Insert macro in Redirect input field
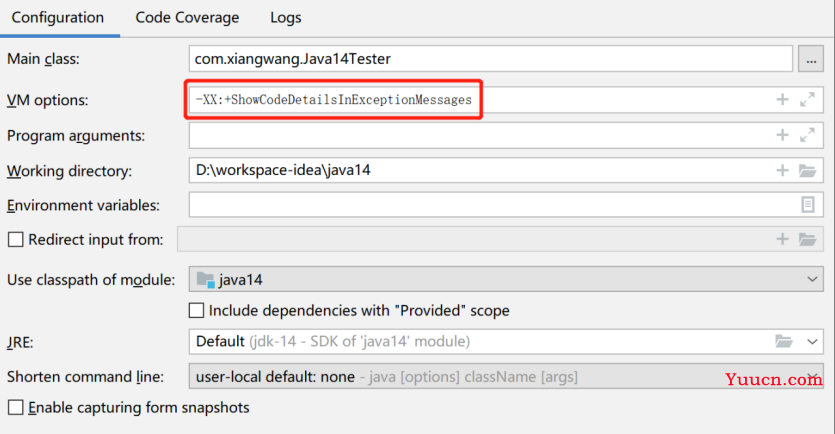This screenshot has width=835, height=434. pyautogui.click(x=782, y=239)
